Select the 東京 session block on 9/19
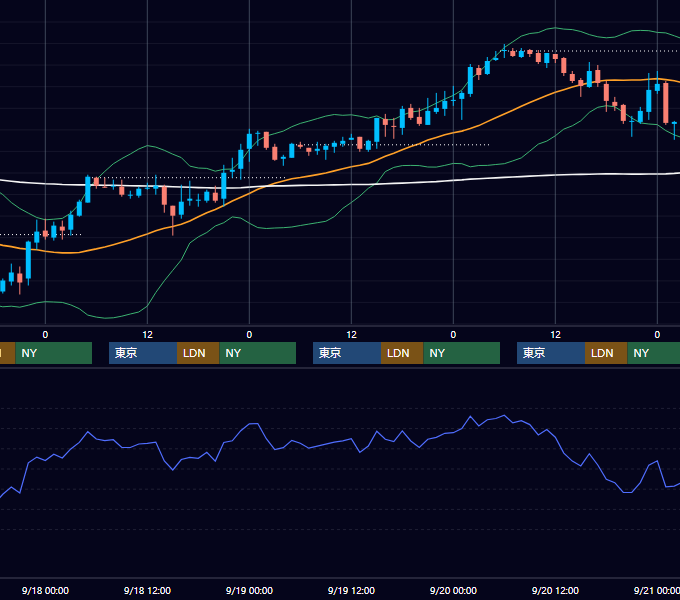This screenshot has width=680, height=600. pyautogui.click(x=347, y=353)
